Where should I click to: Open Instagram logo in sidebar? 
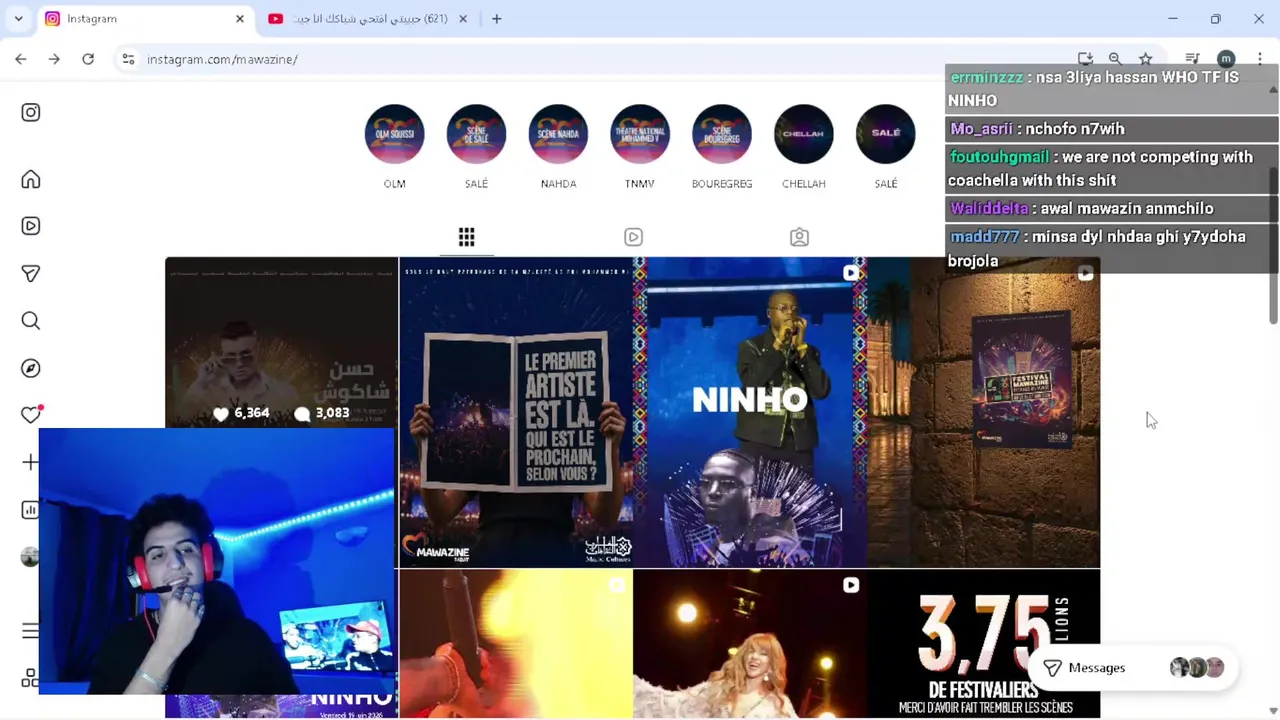click(x=31, y=112)
